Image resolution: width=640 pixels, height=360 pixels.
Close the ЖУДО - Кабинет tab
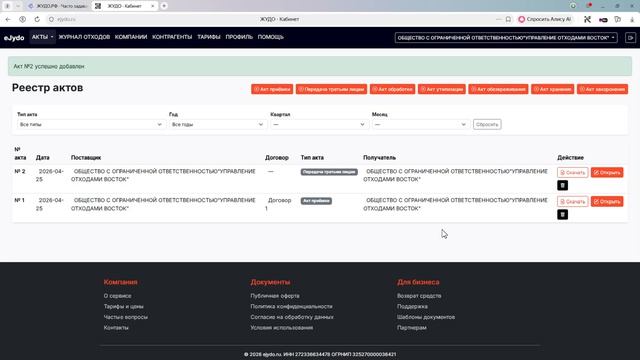click(x=153, y=6)
